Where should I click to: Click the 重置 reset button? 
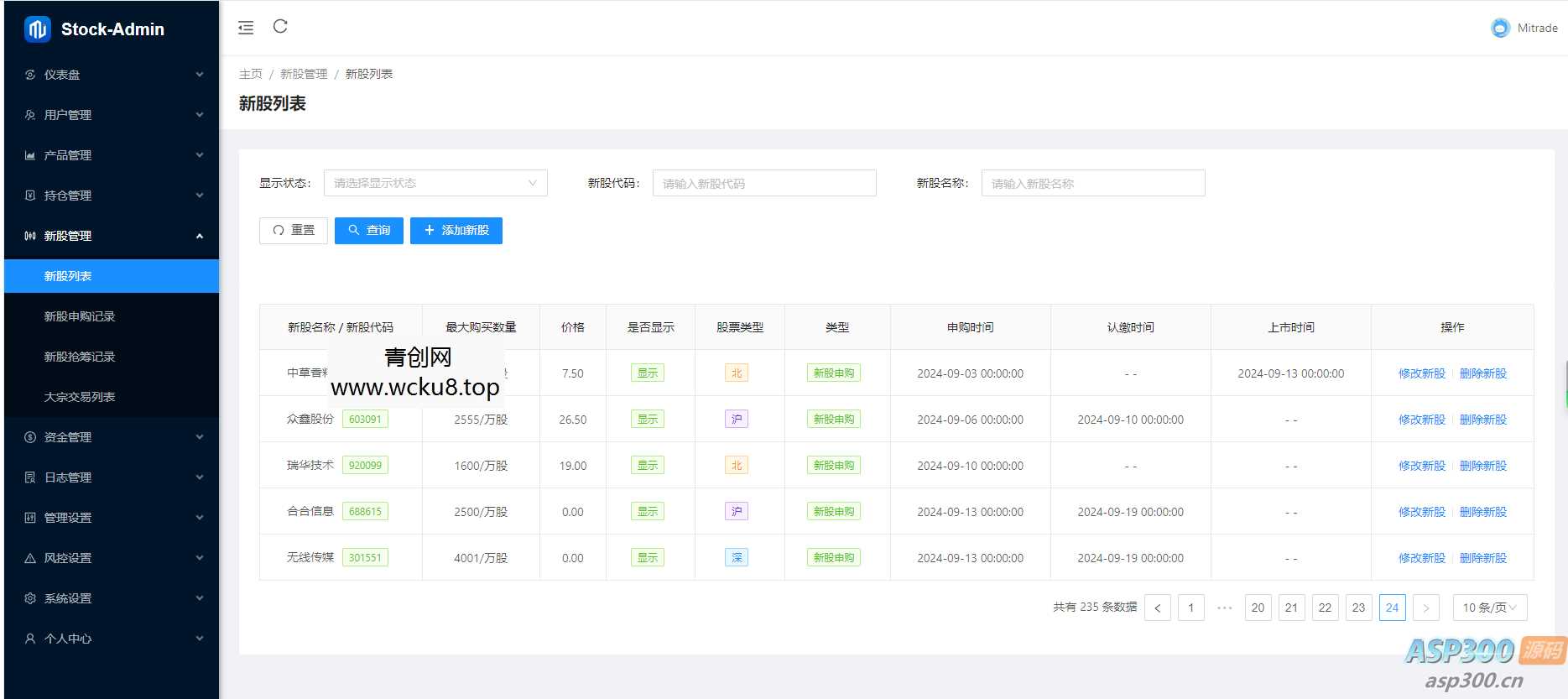294,231
